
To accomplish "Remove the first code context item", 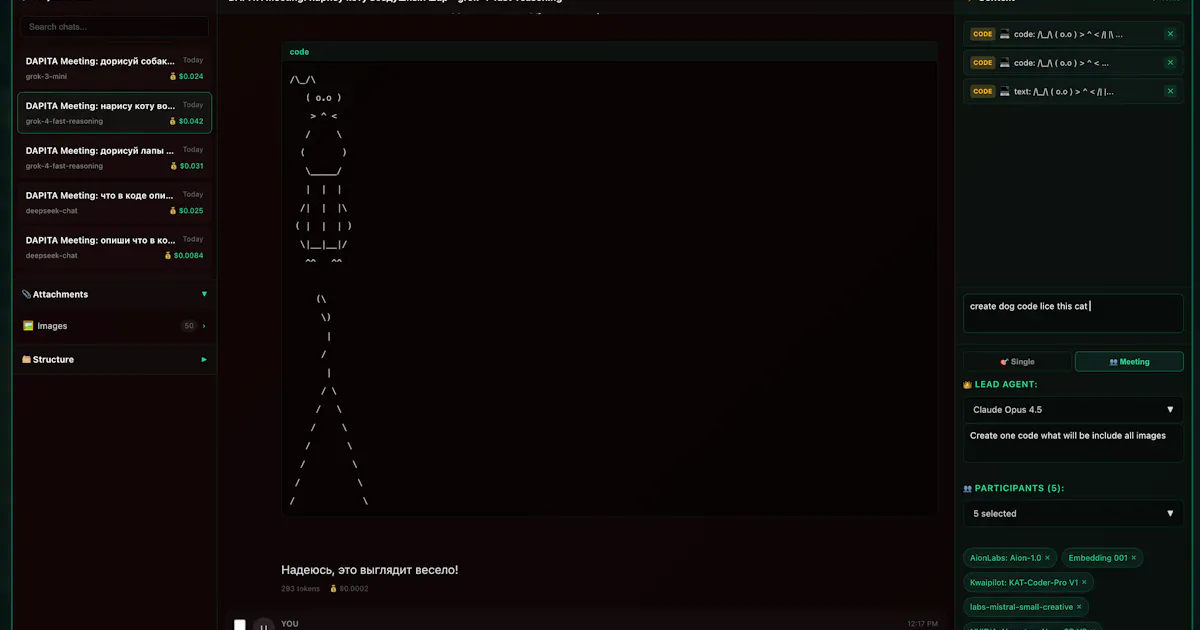I will point(1170,34).
